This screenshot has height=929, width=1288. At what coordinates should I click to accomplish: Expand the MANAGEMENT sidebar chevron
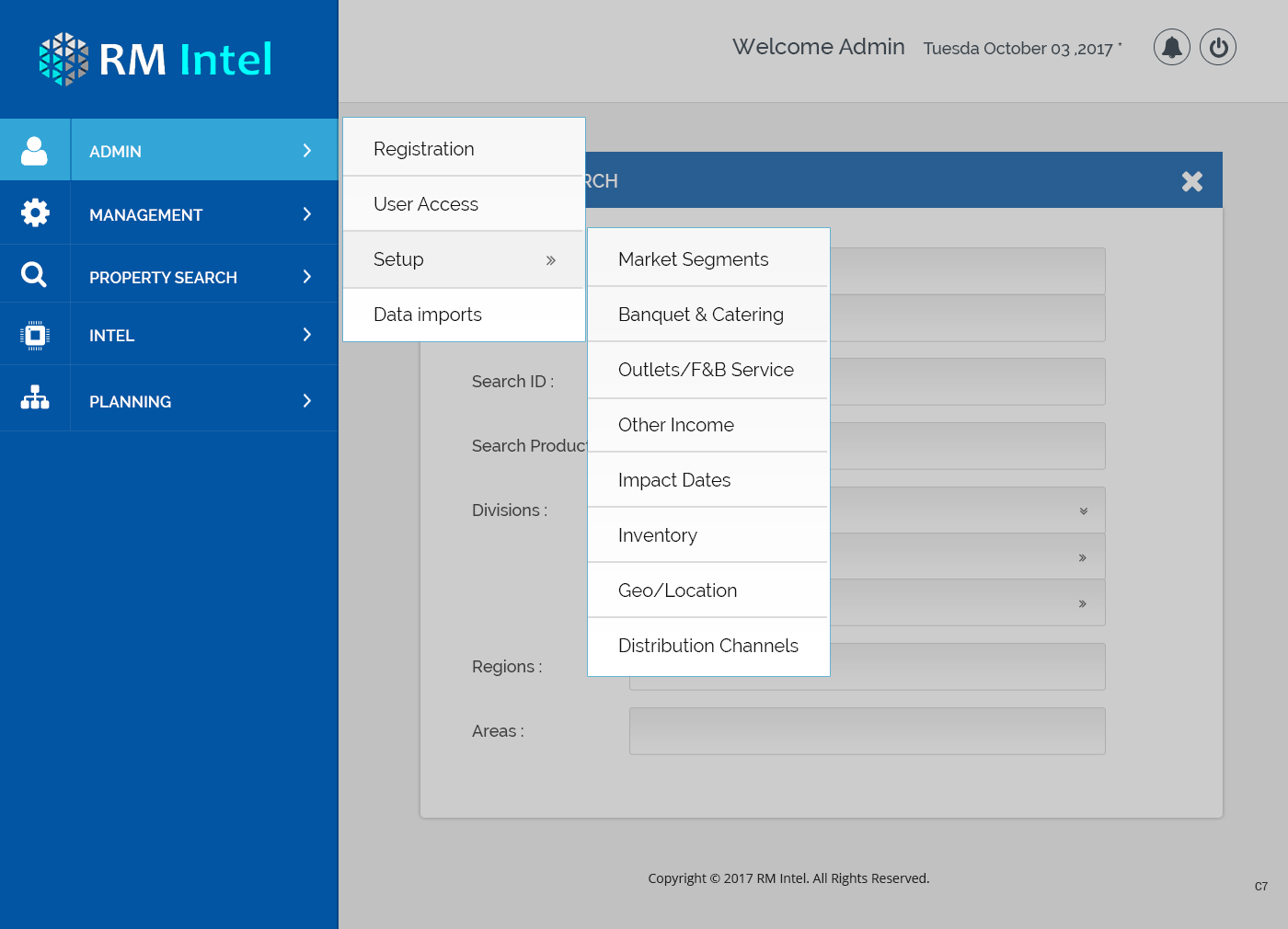pyautogui.click(x=307, y=214)
